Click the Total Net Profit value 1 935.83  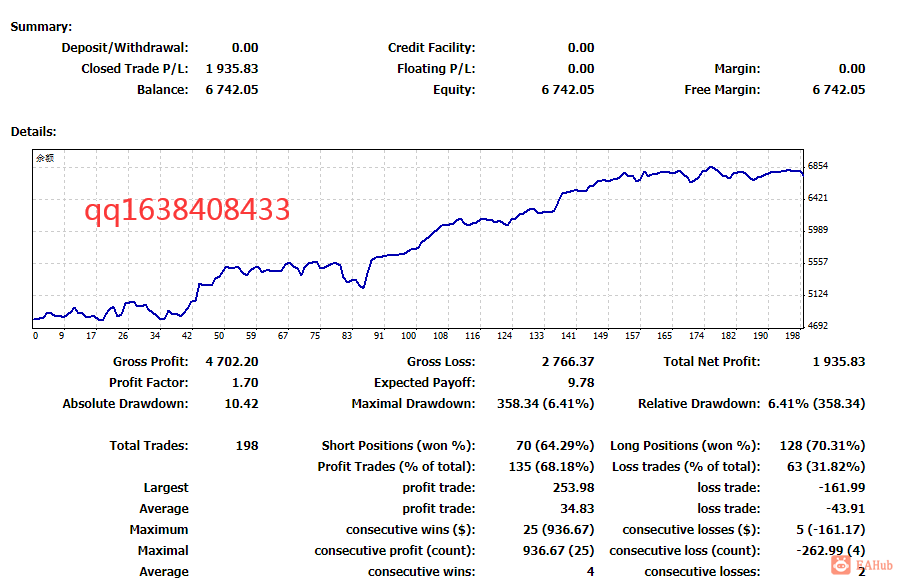point(839,362)
